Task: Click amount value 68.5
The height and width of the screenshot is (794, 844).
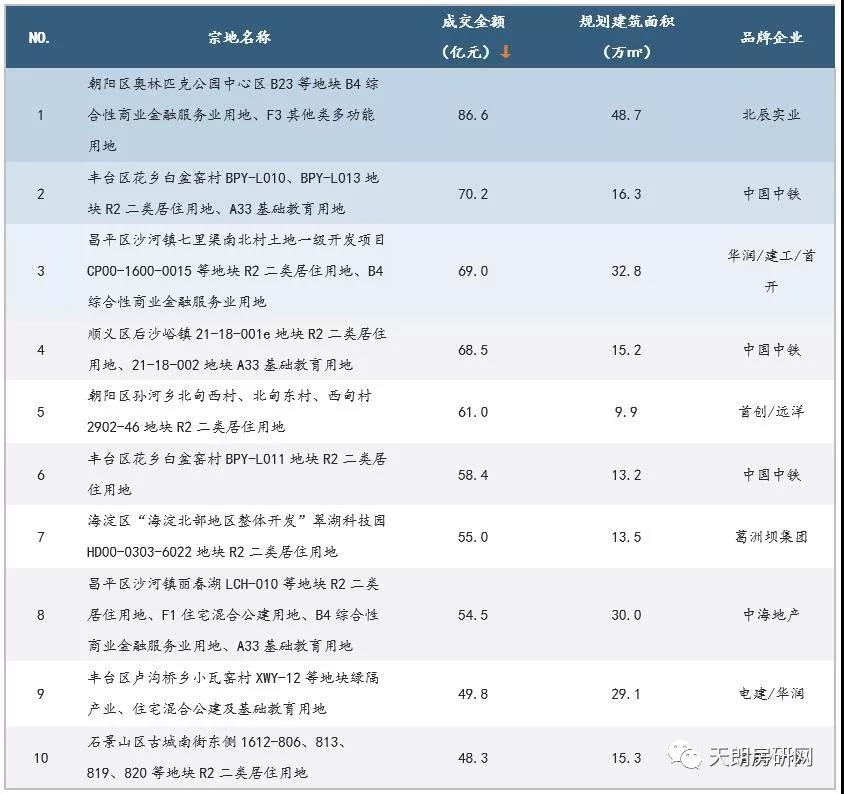Action: 473,350
